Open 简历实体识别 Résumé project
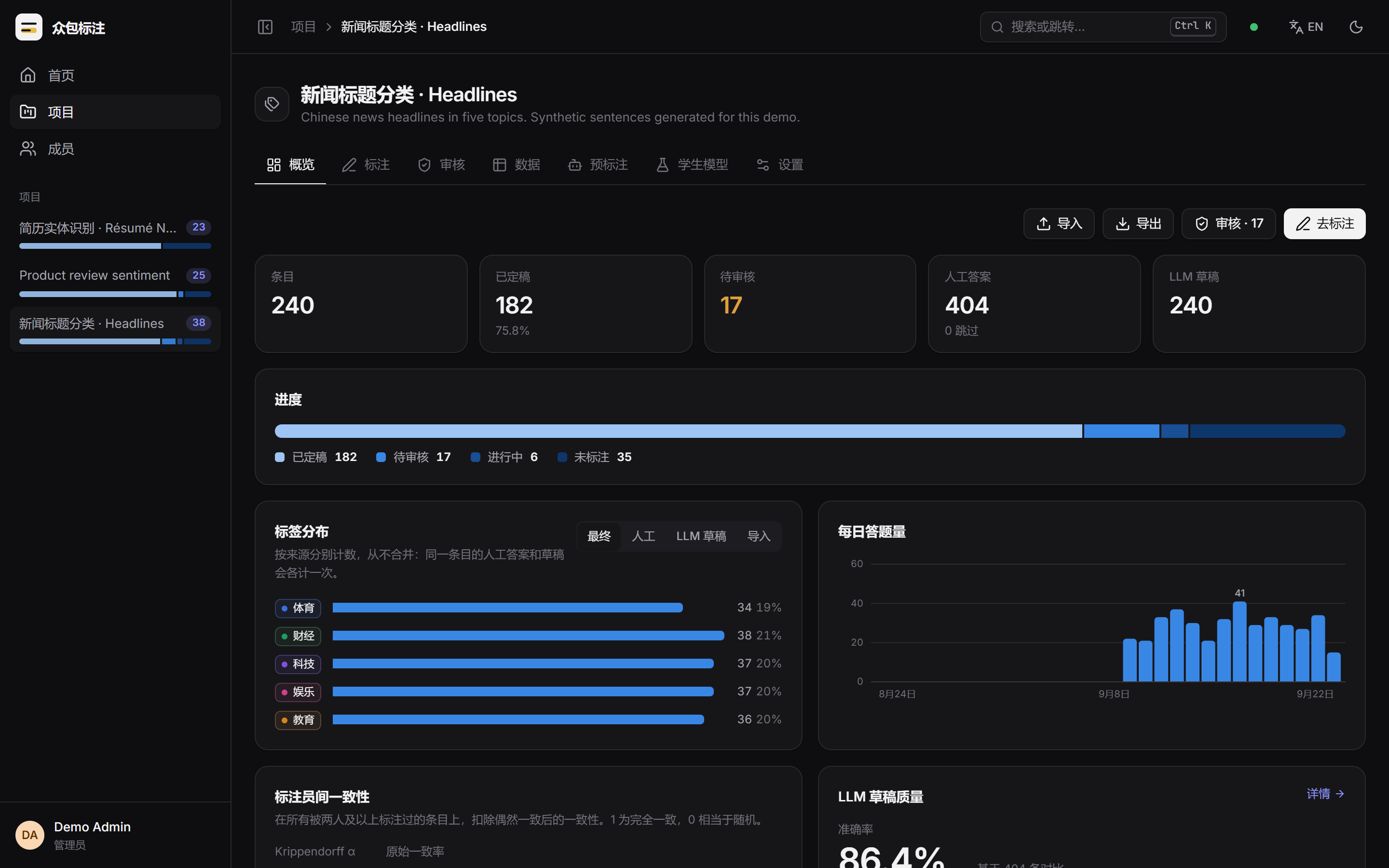This screenshot has width=1389, height=868. 115,234
